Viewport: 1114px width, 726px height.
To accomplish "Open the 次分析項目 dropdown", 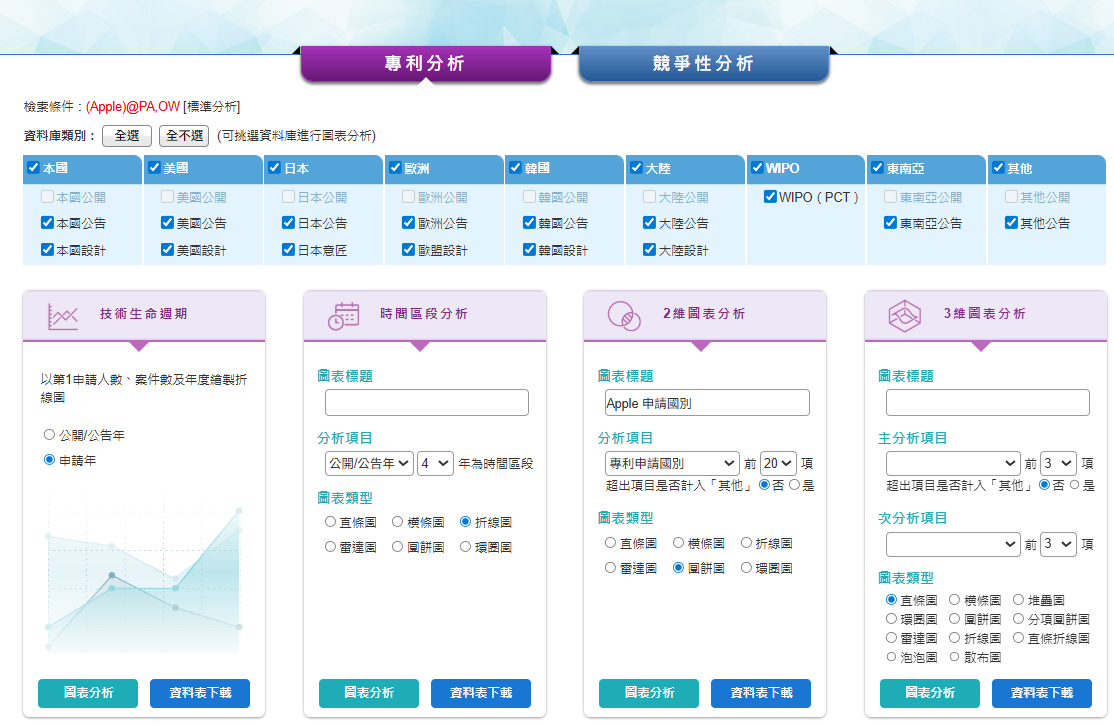I will coord(953,544).
